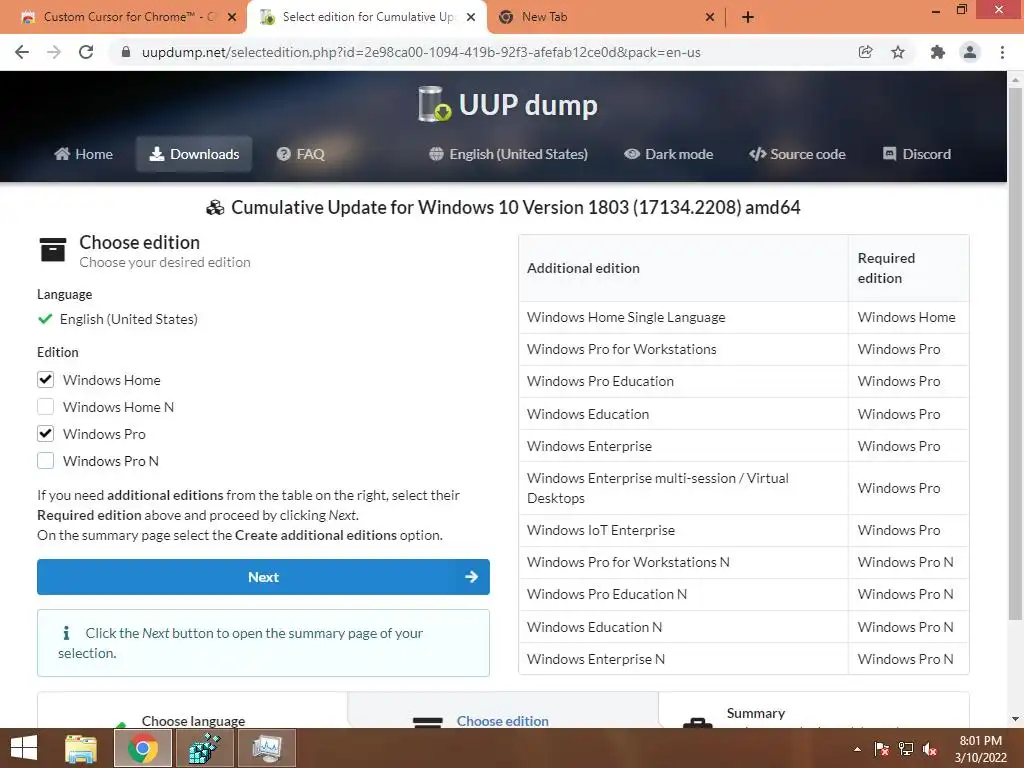
Task: Open the cube-grid app in taskbar
Action: 204,748
